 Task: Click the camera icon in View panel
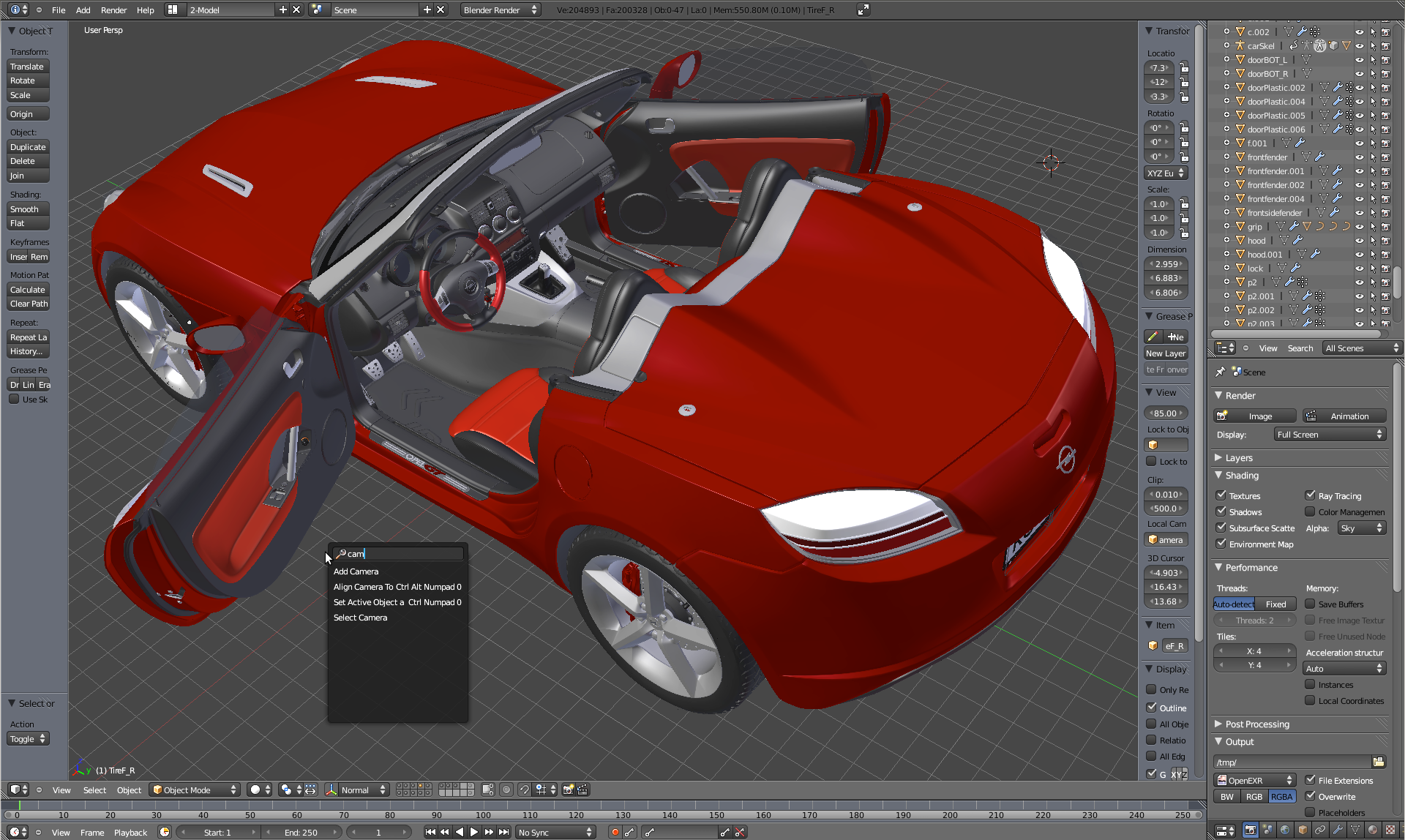pyautogui.click(x=1153, y=540)
